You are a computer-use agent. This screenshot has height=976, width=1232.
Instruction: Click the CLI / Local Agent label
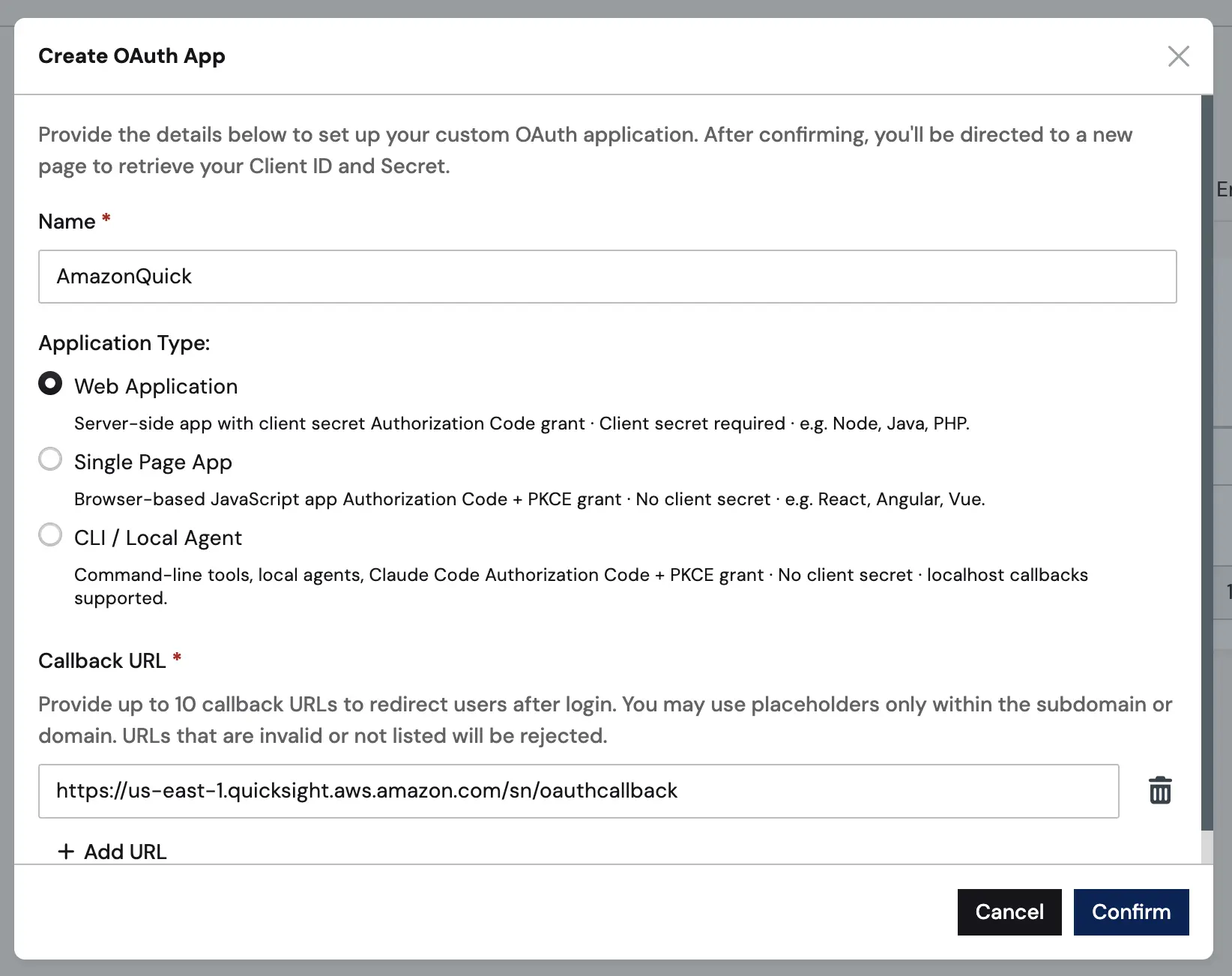click(x=158, y=537)
